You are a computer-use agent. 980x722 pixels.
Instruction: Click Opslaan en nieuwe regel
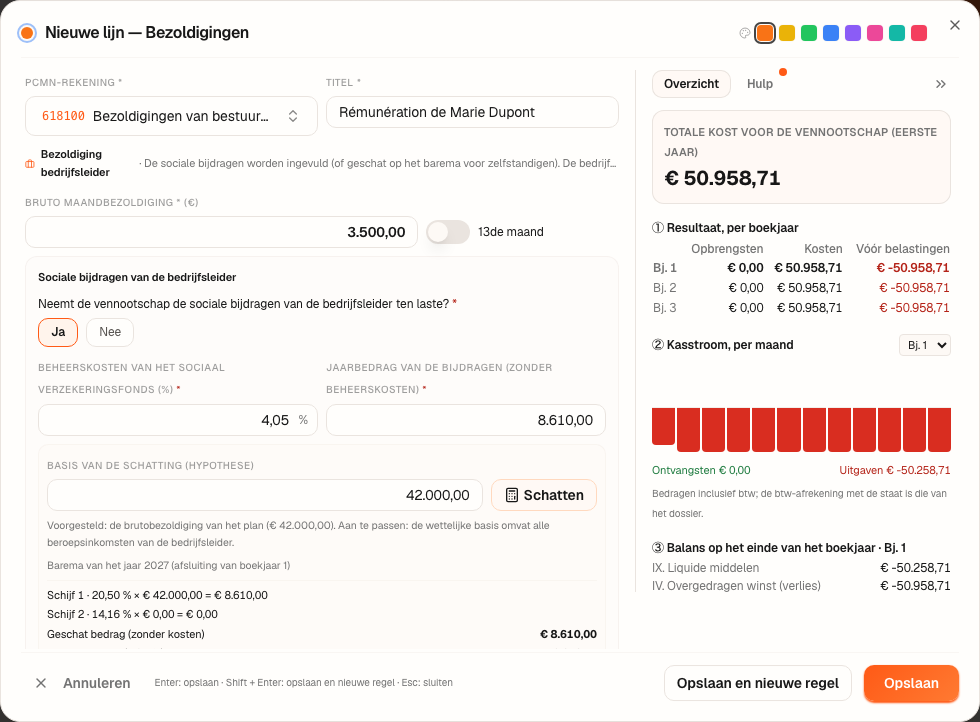coord(758,683)
